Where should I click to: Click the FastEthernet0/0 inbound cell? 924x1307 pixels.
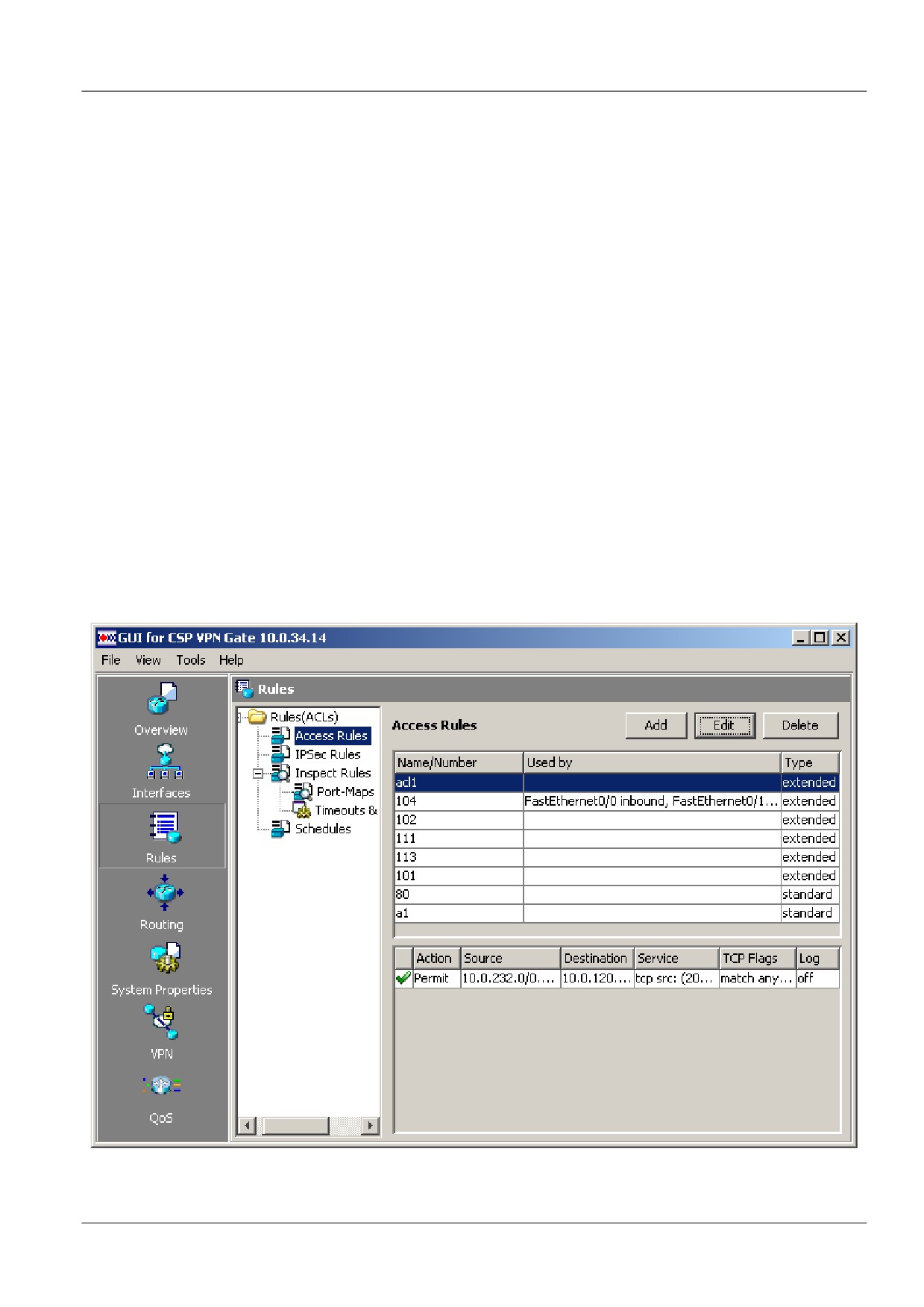[x=652, y=801]
